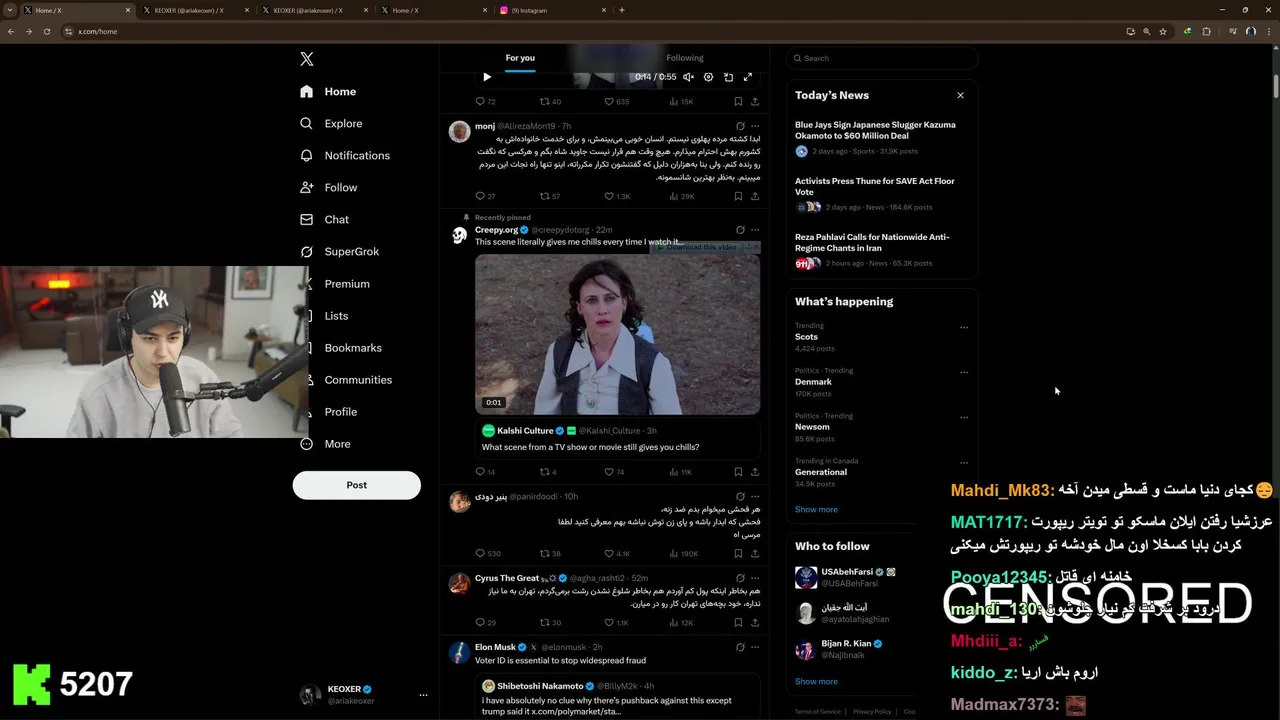Like the post with 4.1K likes
The width and height of the screenshot is (1280, 720).
(x=616, y=553)
